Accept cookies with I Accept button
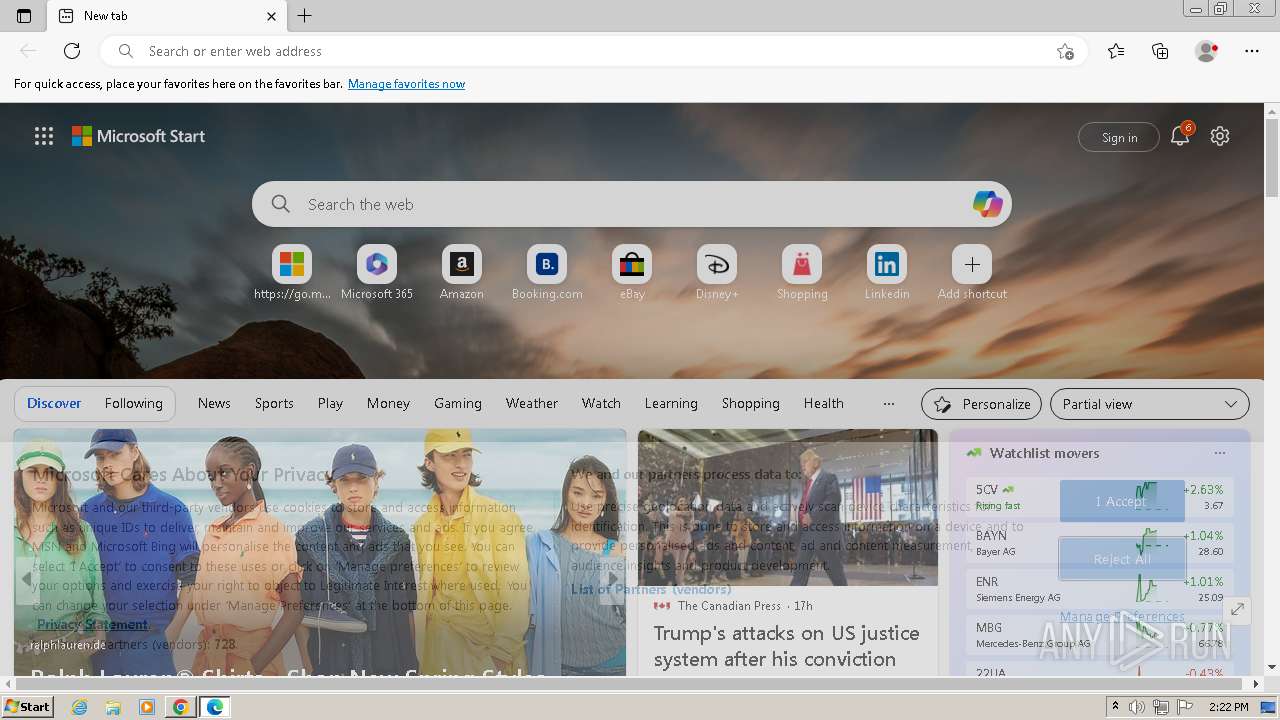The width and height of the screenshot is (1280, 720). point(1122,501)
